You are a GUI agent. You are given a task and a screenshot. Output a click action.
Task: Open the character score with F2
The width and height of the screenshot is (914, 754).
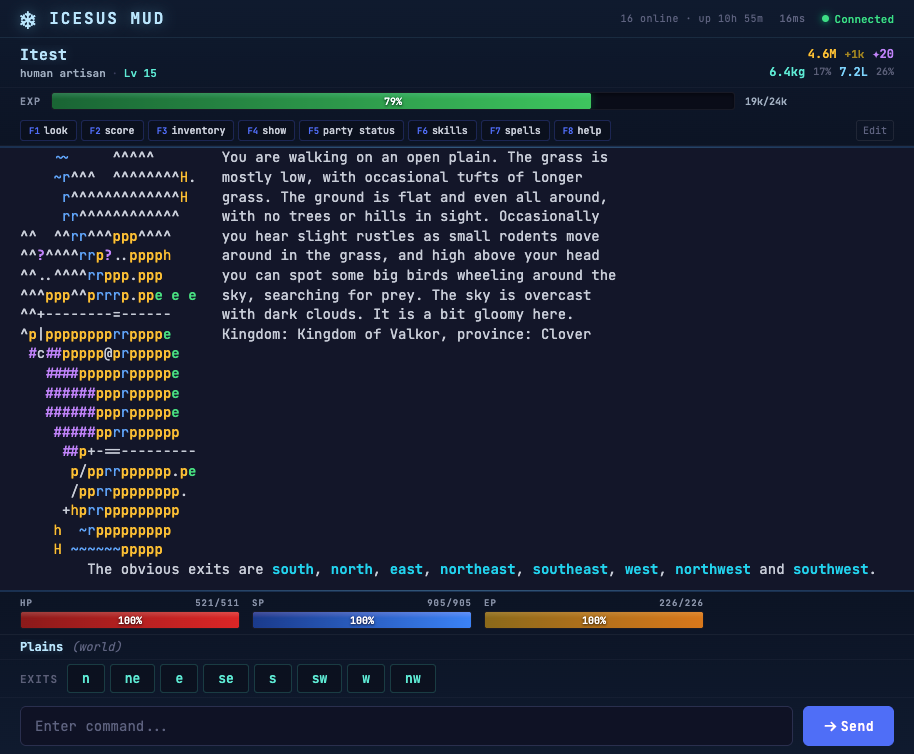tap(111, 130)
